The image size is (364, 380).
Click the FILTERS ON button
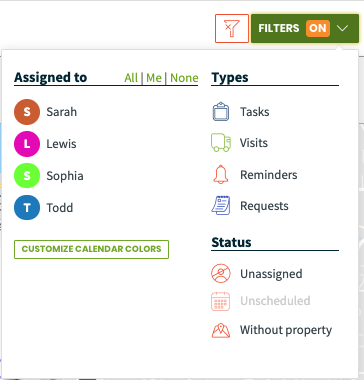(x=305, y=28)
